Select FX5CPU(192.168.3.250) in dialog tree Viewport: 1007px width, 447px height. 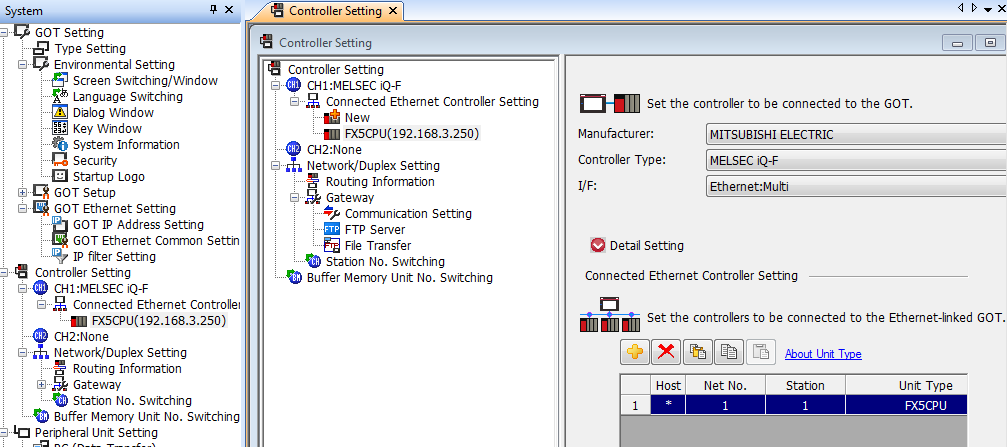pos(412,134)
